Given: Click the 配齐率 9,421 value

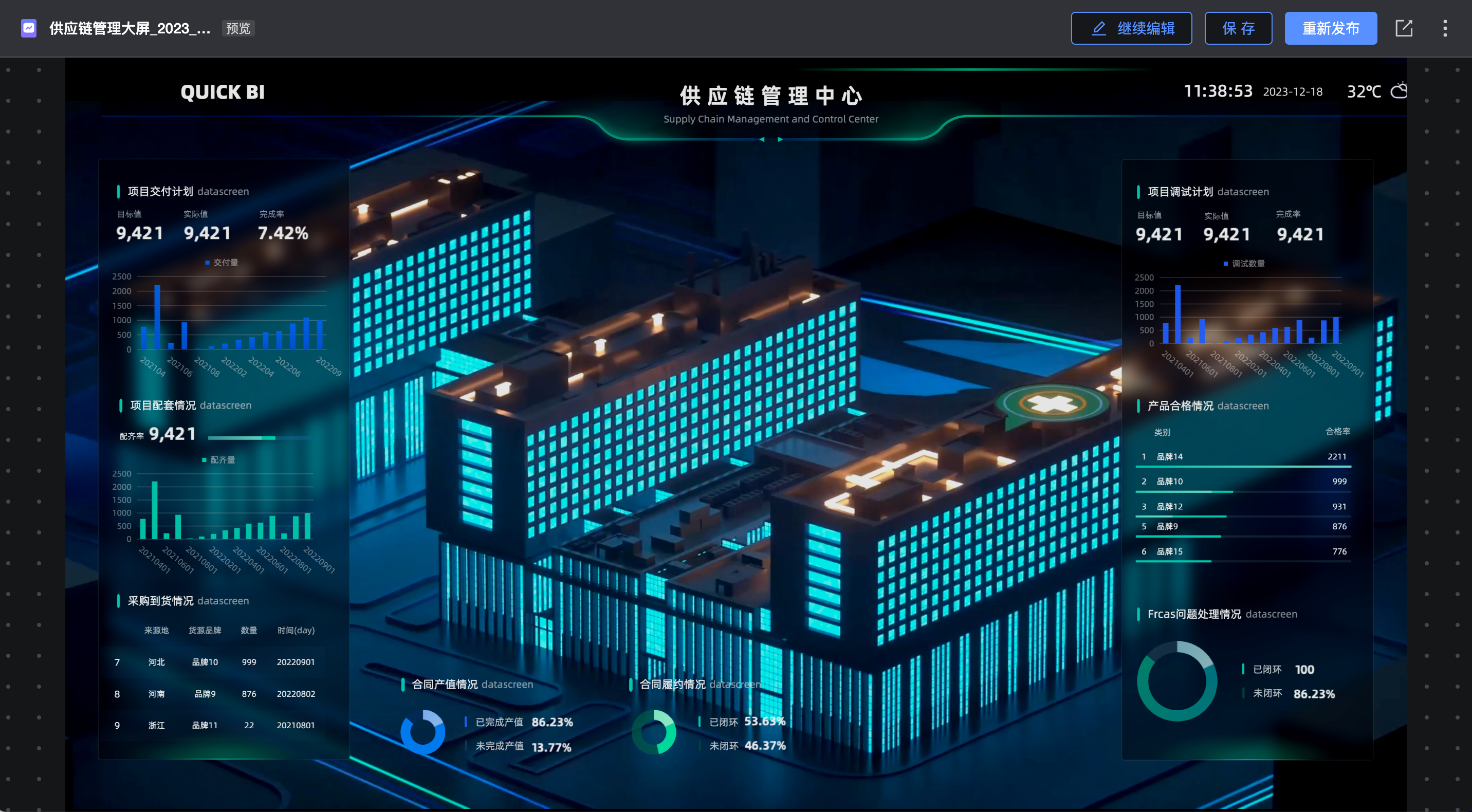Looking at the screenshot, I should tap(173, 434).
